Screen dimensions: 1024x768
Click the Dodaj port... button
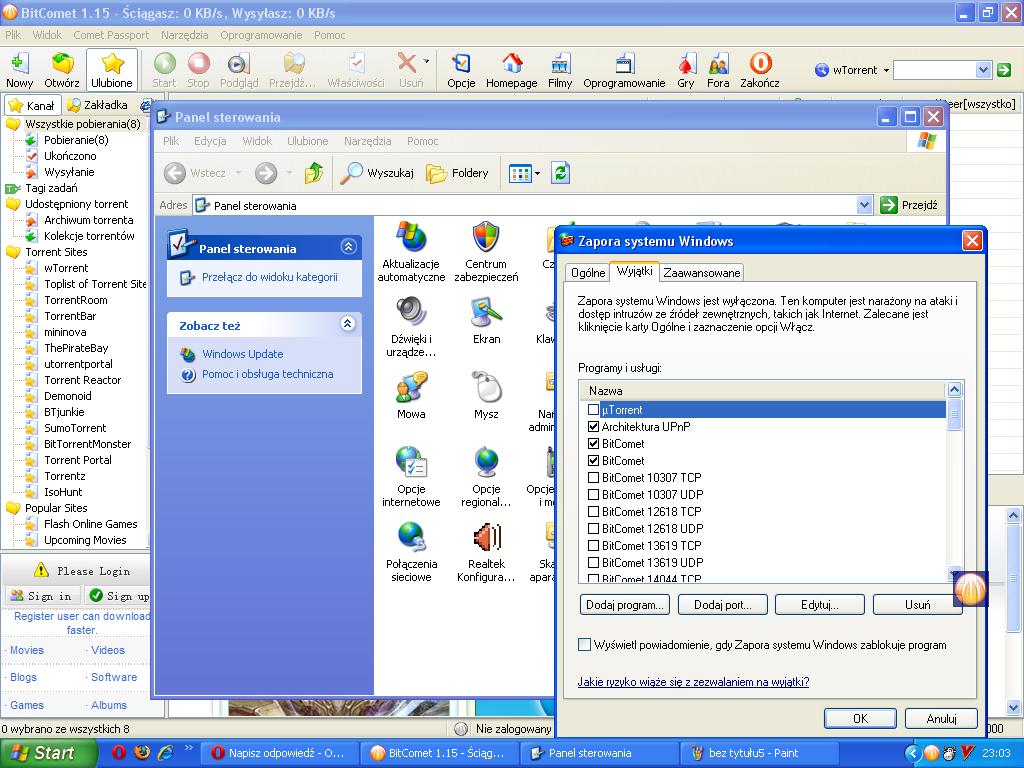click(x=722, y=605)
